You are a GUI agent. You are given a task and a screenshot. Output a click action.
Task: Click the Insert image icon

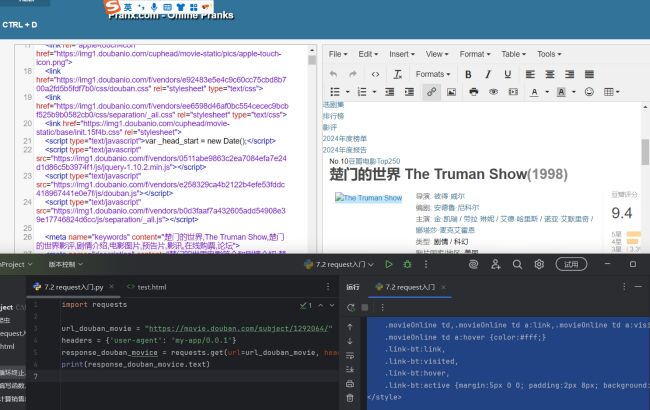451,92
